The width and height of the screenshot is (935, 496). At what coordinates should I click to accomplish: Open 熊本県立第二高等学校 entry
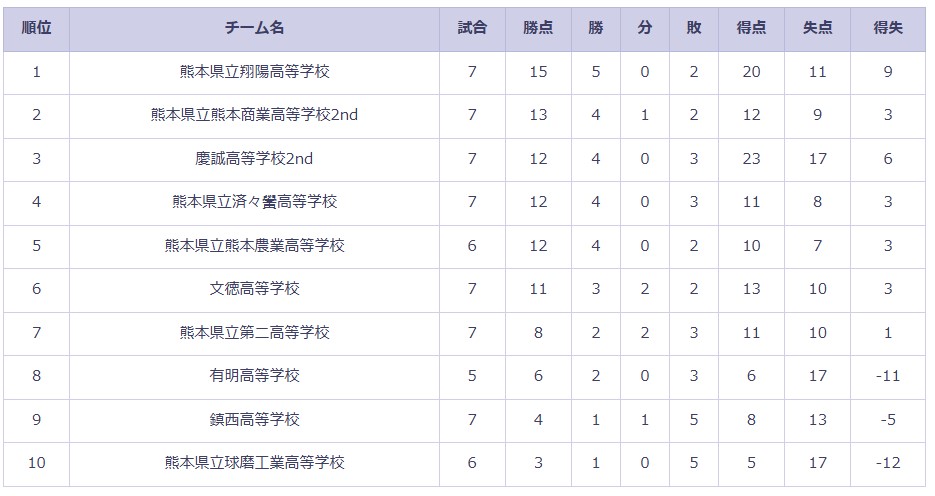pyautogui.click(x=255, y=333)
